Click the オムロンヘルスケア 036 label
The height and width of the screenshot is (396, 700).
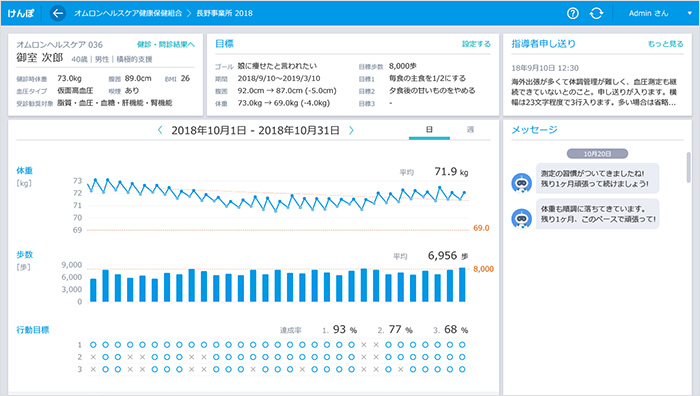[x=59, y=45]
